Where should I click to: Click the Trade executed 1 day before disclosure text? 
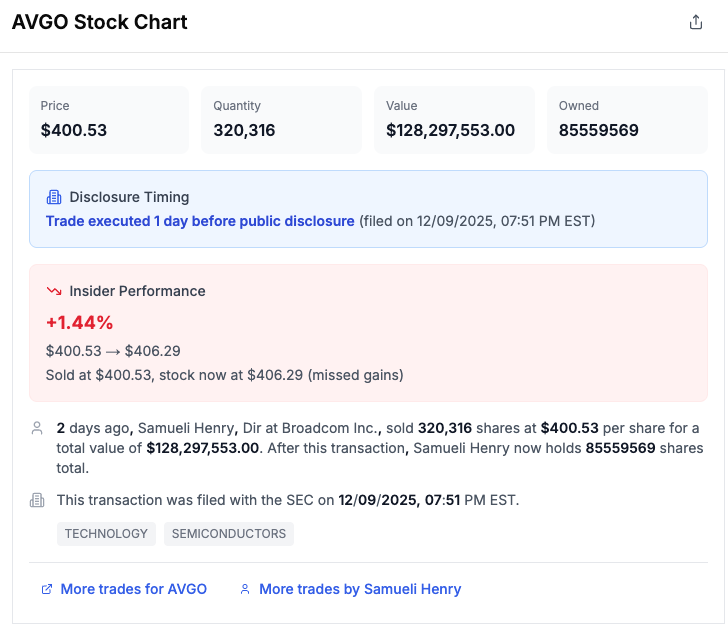tap(200, 221)
